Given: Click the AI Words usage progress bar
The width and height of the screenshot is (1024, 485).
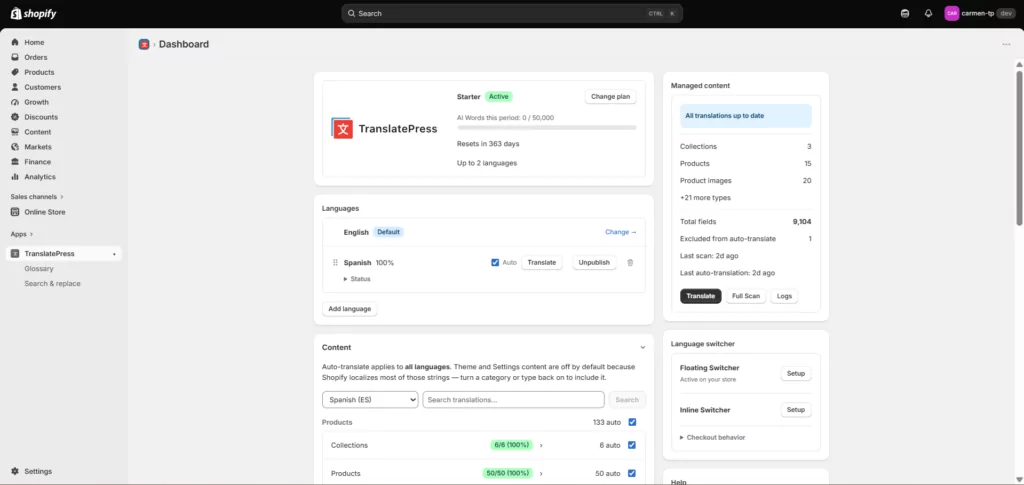Looking at the screenshot, I should click(547, 128).
